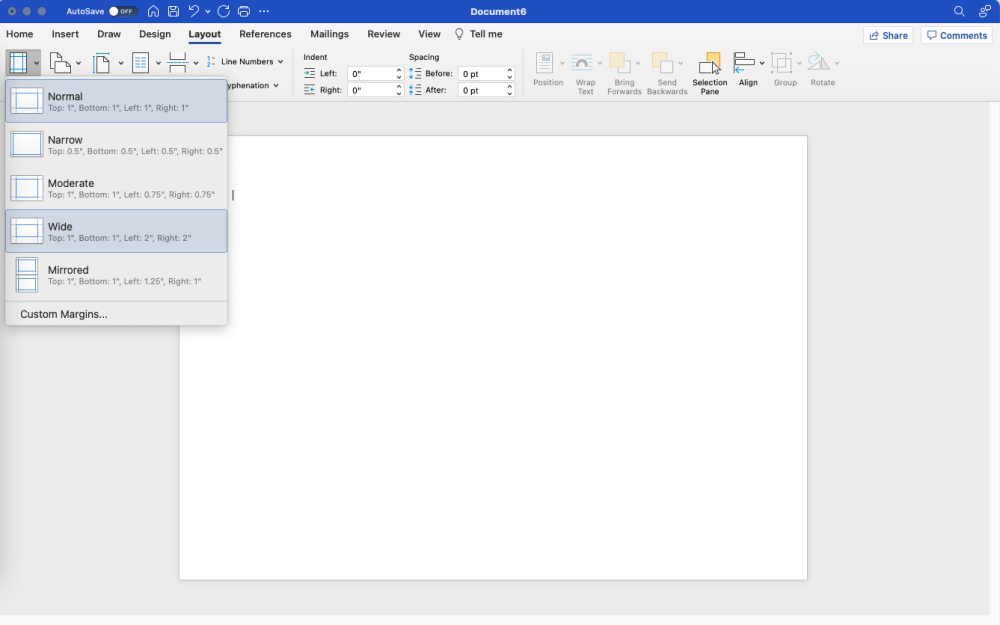Open the Mailings tab

[329, 33]
